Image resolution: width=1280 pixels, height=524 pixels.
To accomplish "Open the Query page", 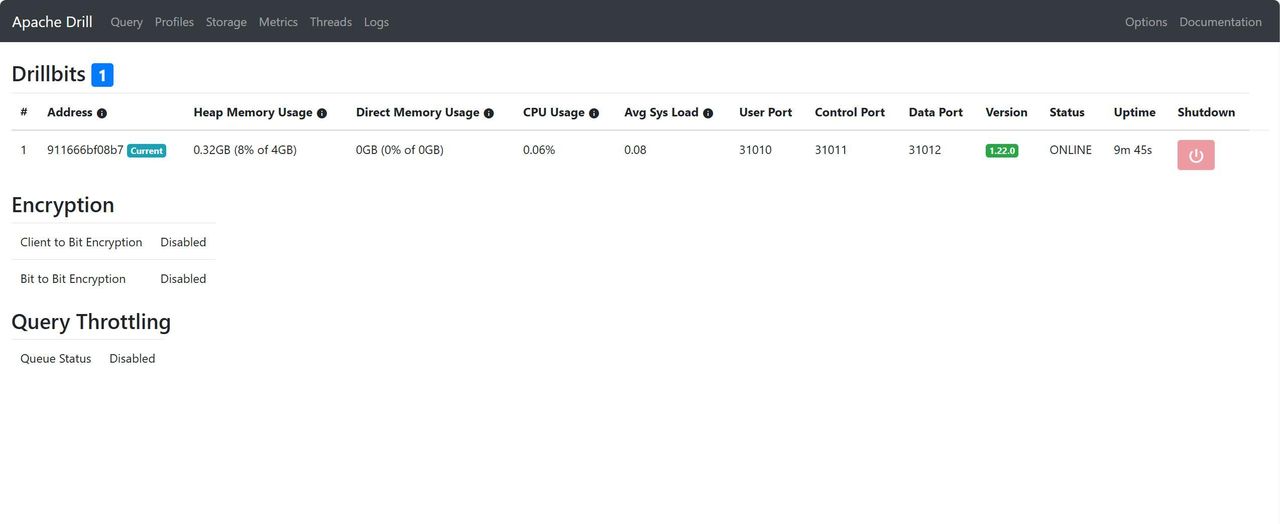I will tap(127, 22).
